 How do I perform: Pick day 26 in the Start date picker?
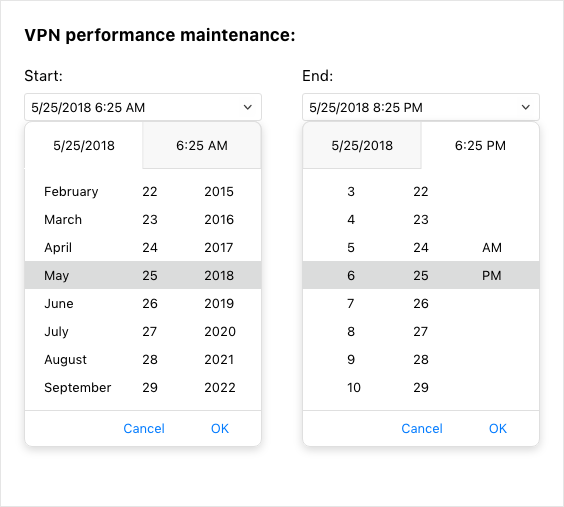tap(150, 303)
